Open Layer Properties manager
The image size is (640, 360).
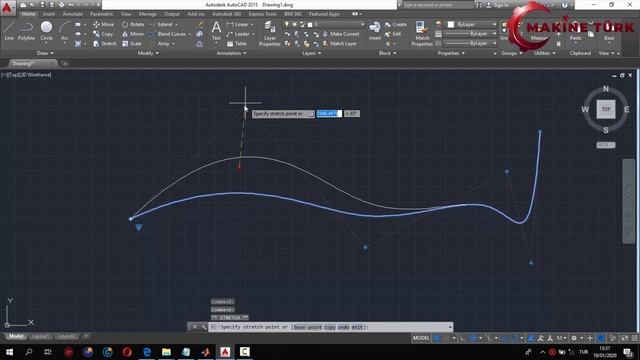(269, 33)
